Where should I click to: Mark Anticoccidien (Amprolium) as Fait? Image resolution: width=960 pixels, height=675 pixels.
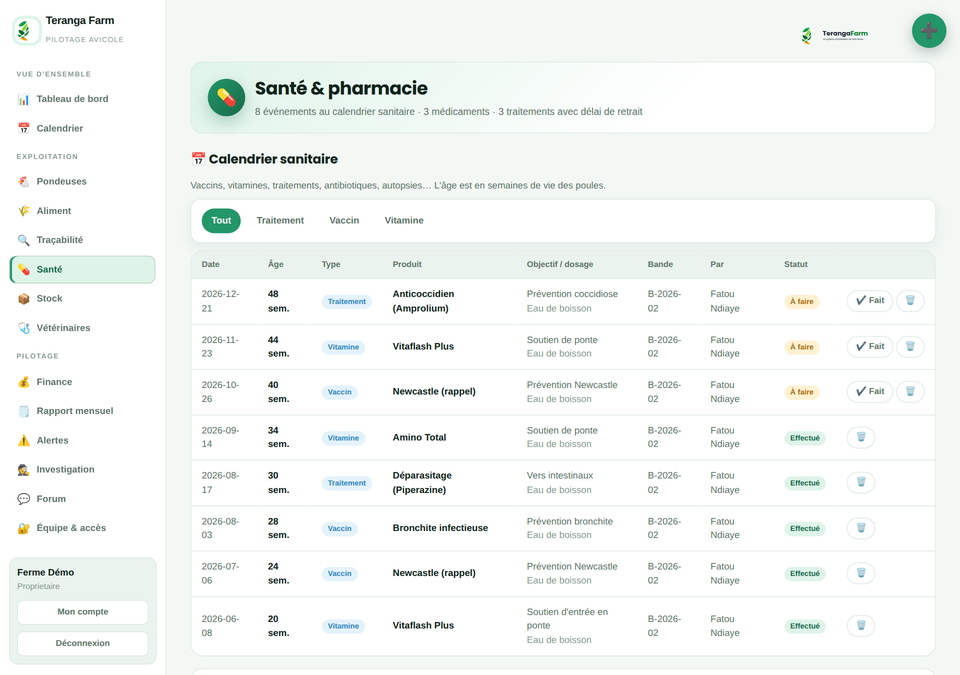[x=869, y=301]
